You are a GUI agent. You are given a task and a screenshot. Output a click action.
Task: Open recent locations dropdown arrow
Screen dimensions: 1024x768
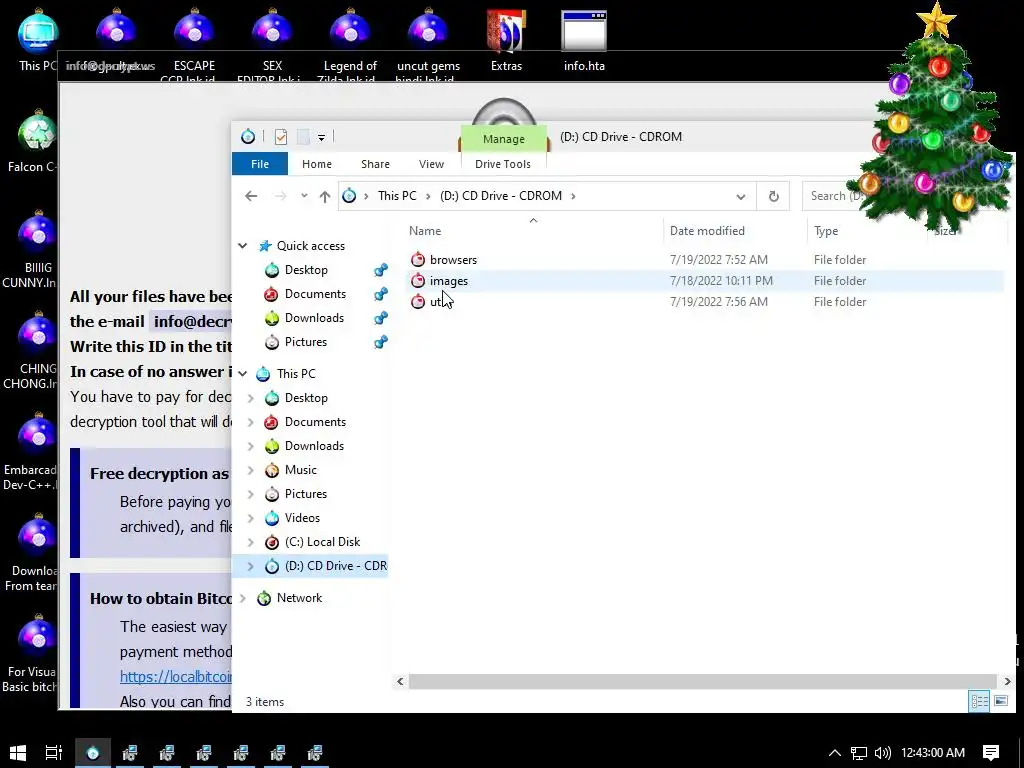click(304, 196)
